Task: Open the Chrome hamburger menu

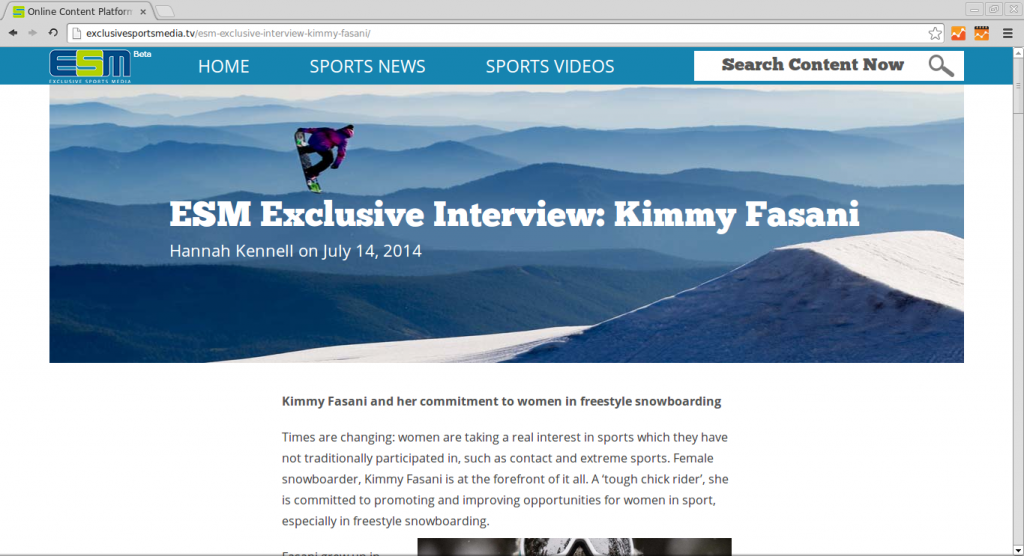Action: point(1008,33)
